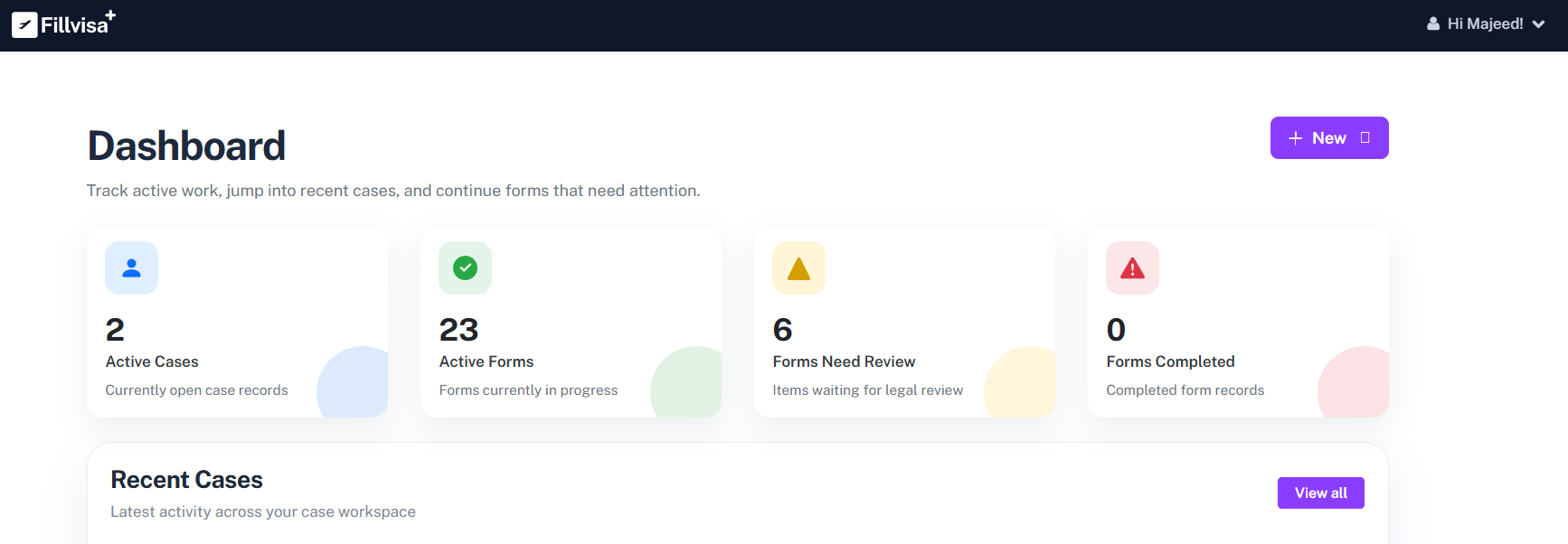Click the Recent Cases heading

coord(186,480)
